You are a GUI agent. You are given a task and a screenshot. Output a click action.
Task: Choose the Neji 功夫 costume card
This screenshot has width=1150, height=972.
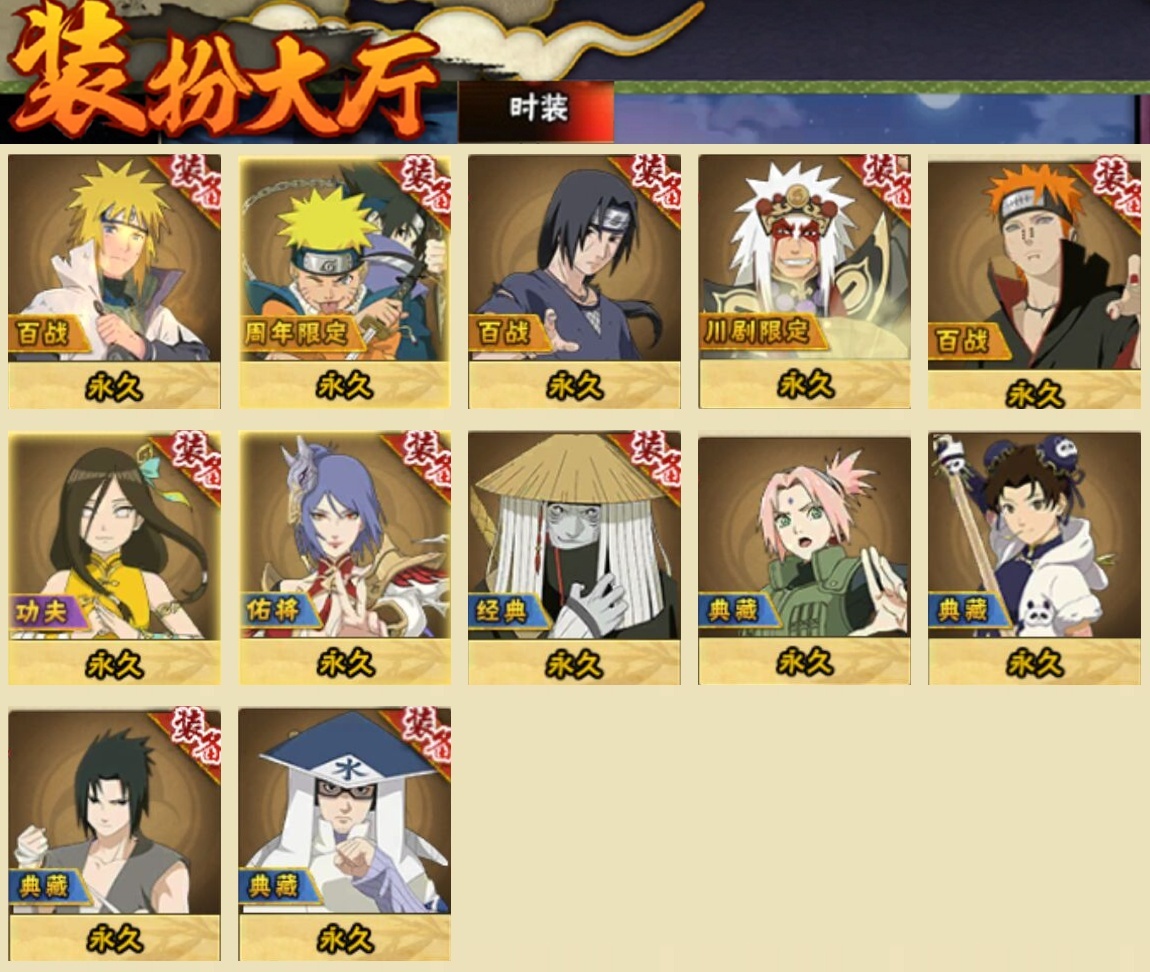(114, 558)
